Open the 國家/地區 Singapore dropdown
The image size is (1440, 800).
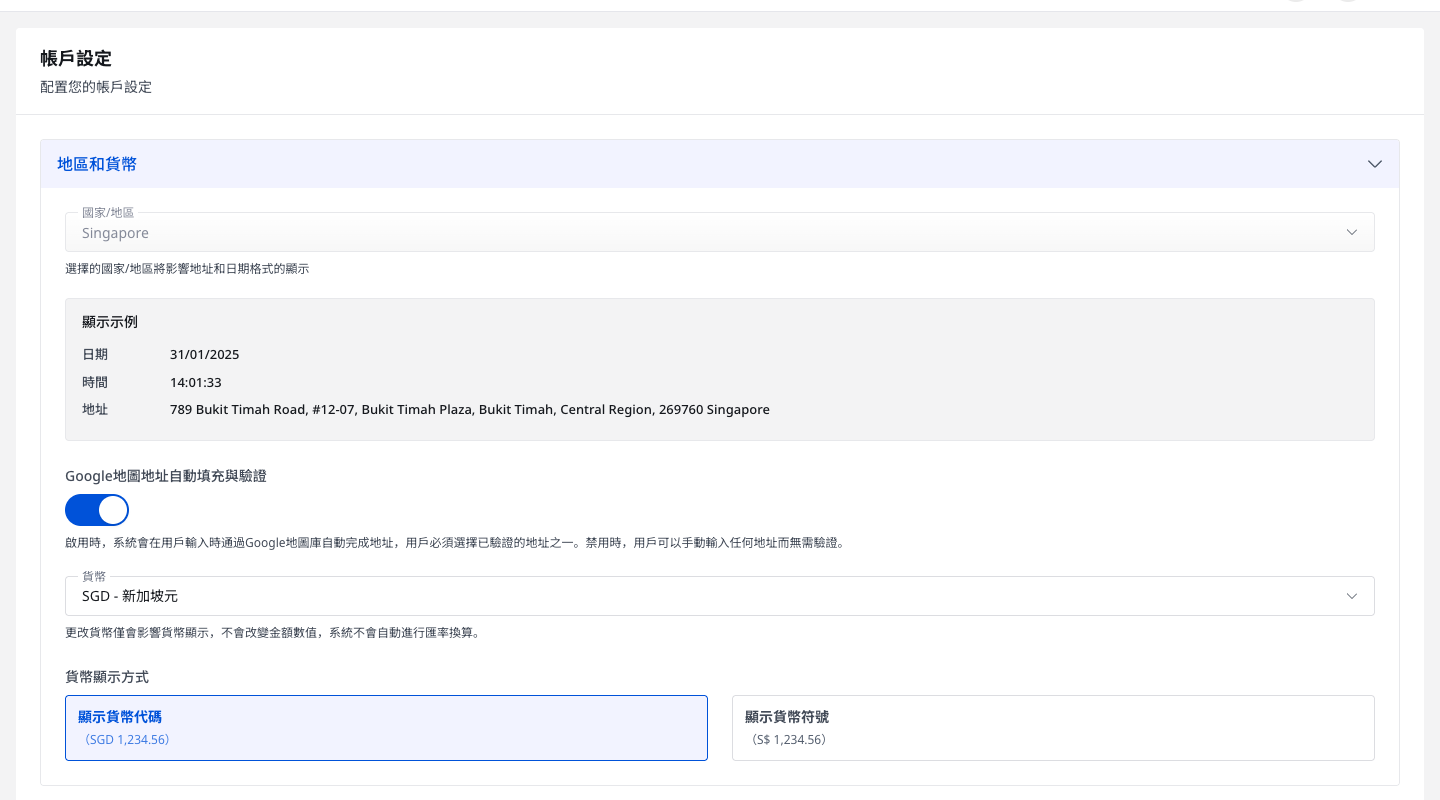click(719, 232)
